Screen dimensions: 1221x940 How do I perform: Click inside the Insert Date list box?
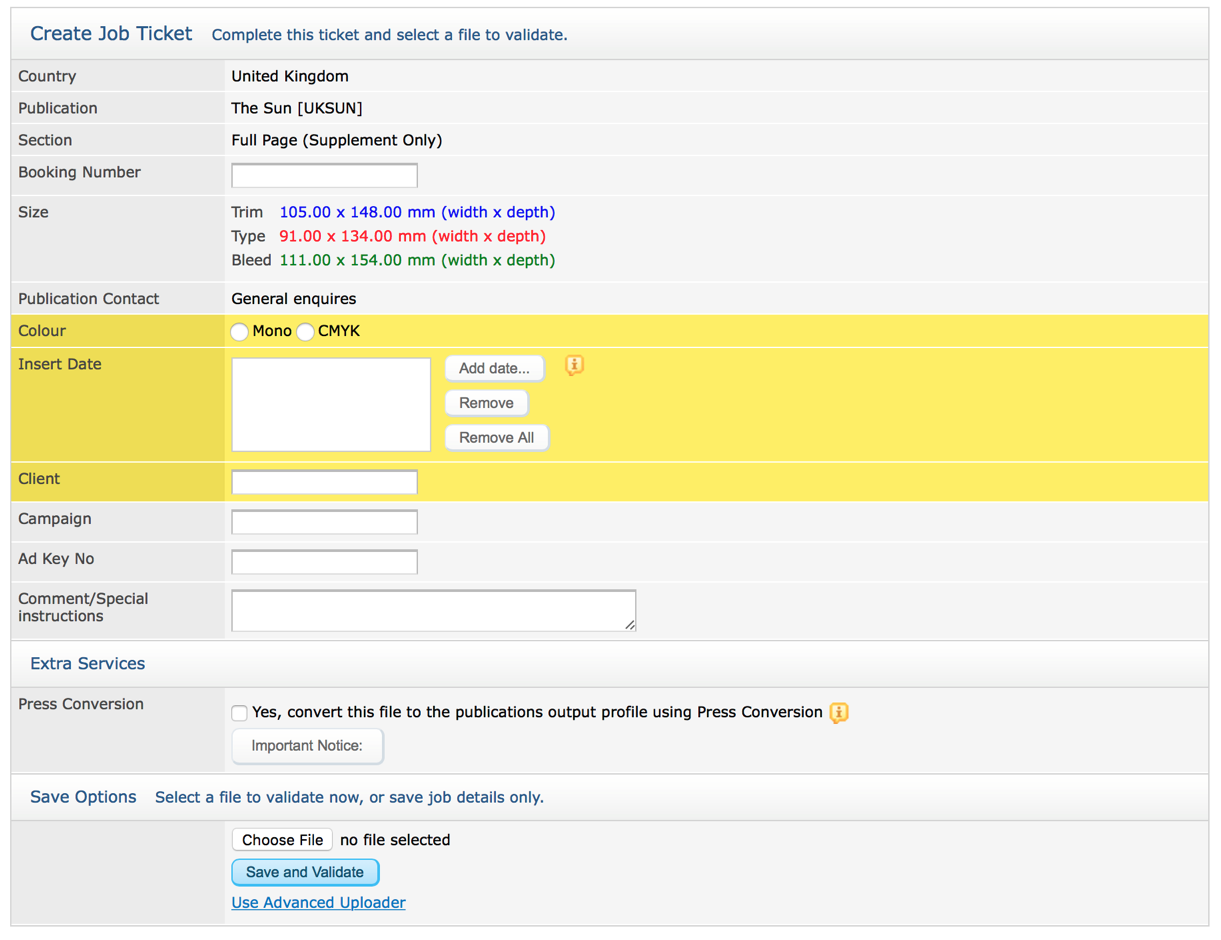click(331, 405)
